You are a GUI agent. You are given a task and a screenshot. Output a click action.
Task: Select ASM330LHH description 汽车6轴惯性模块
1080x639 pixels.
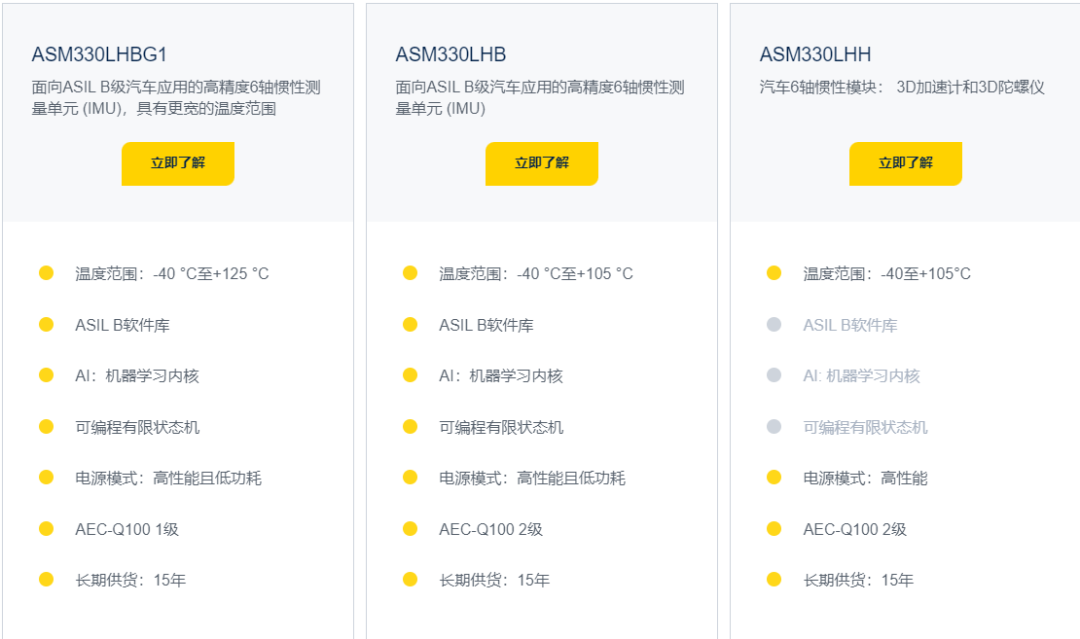pyautogui.click(x=902, y=87)
